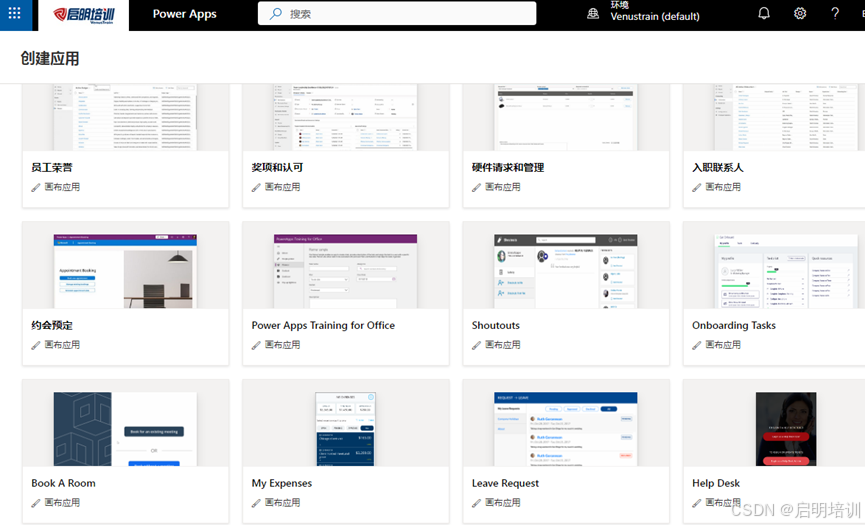The width and height of the screenshot is (865, 525).
Task: Click pencil icon under 员工荣誉
Action: click(x=36, y=188)
